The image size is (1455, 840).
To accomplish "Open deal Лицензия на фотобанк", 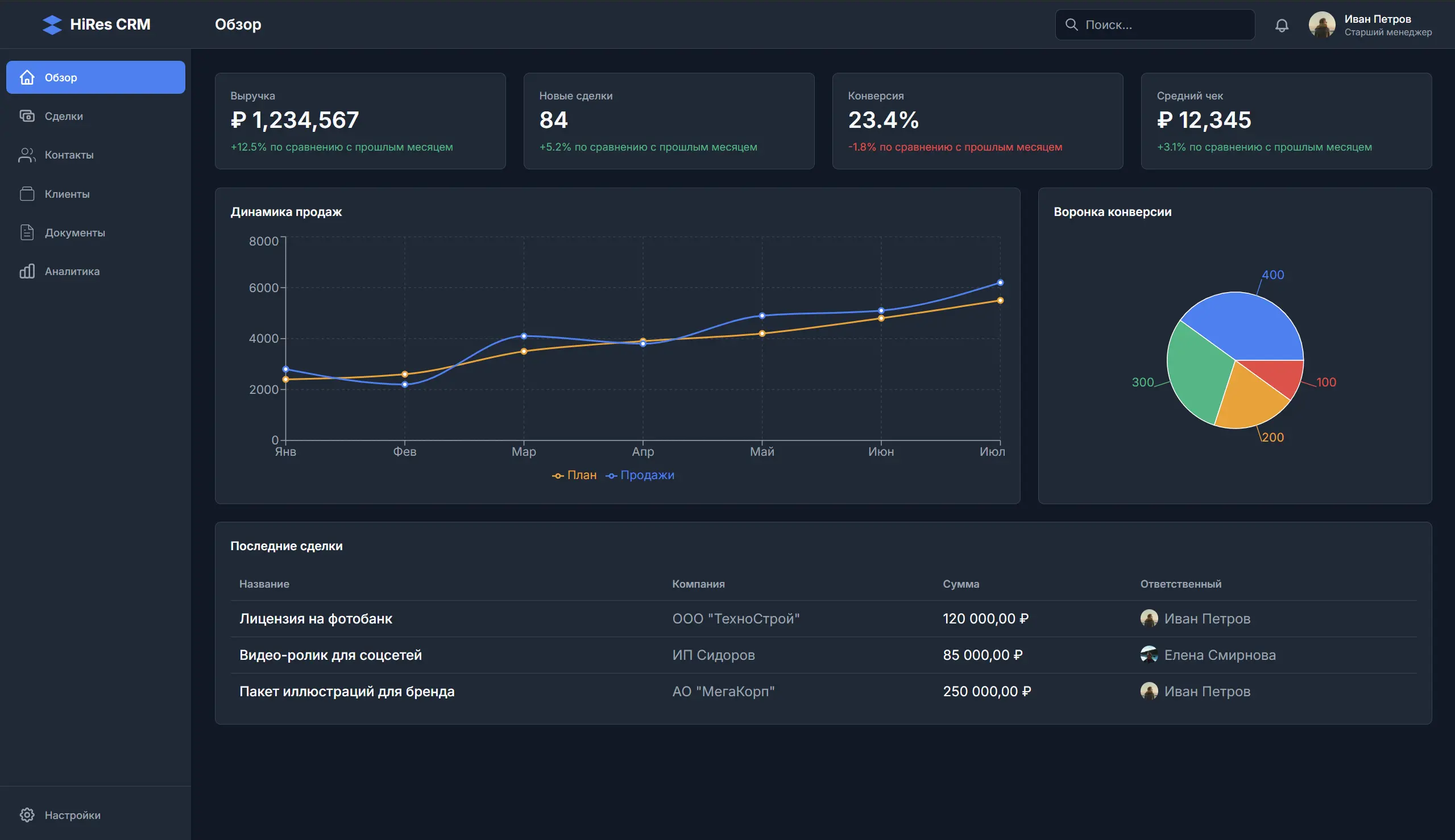I will pos(316,618).
